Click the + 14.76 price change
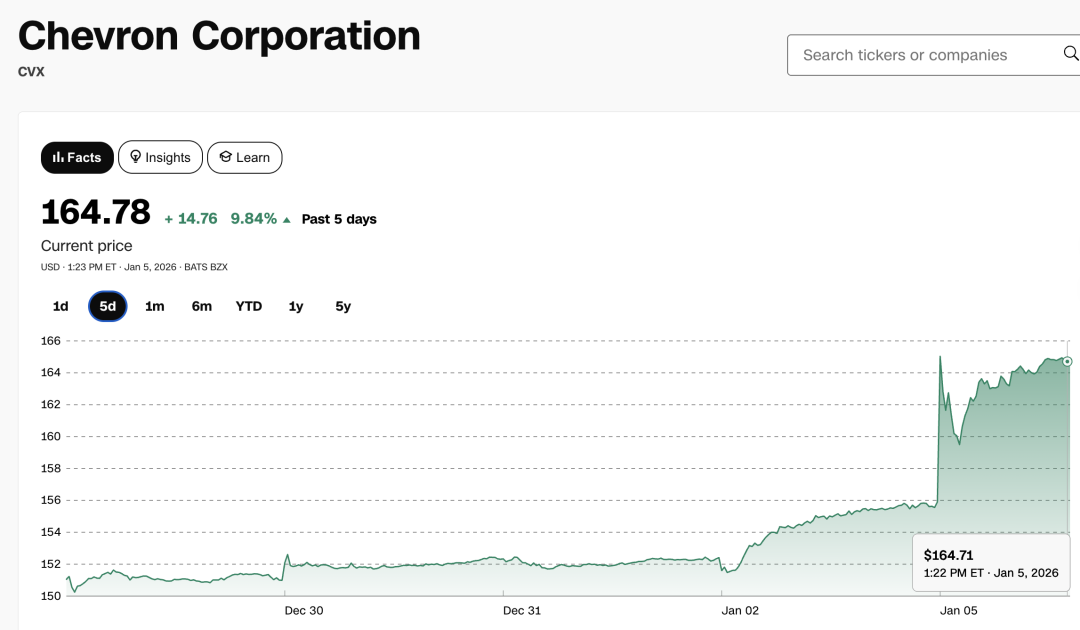The image size is (1080, 630). point(191,219)
